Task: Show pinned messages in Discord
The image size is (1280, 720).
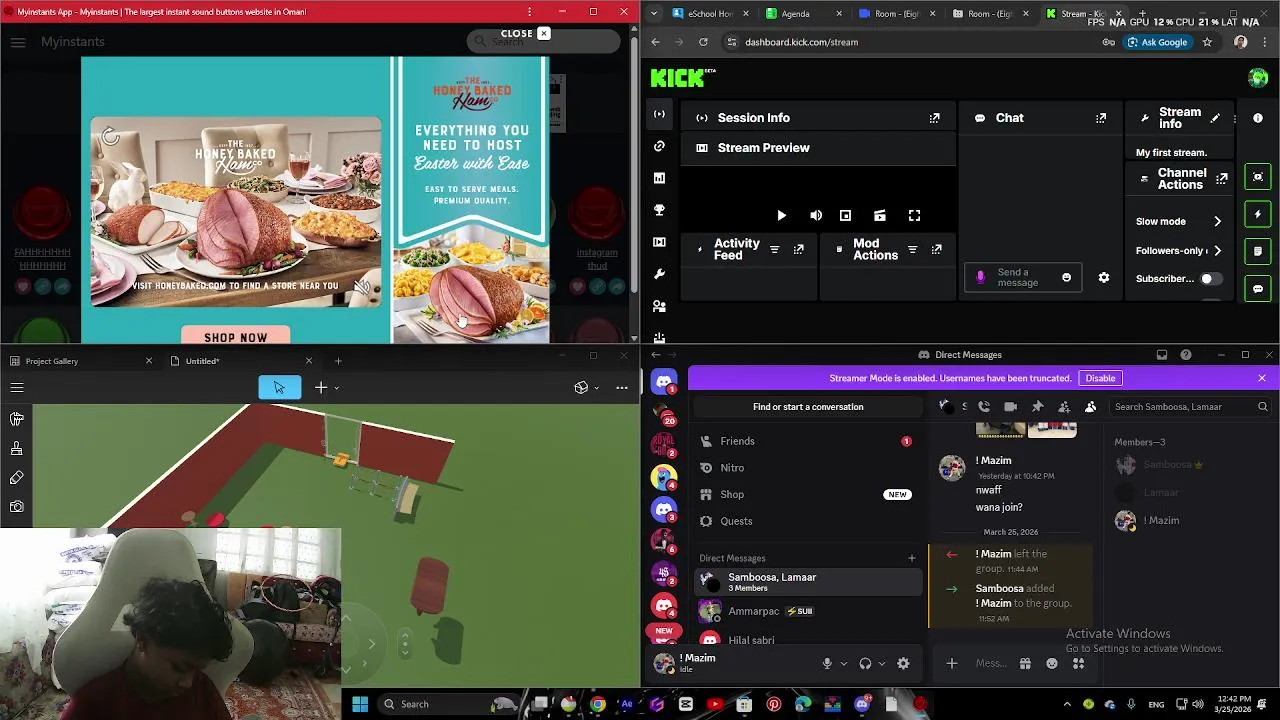Action: pyautogui.click(x=1037, y=407)
